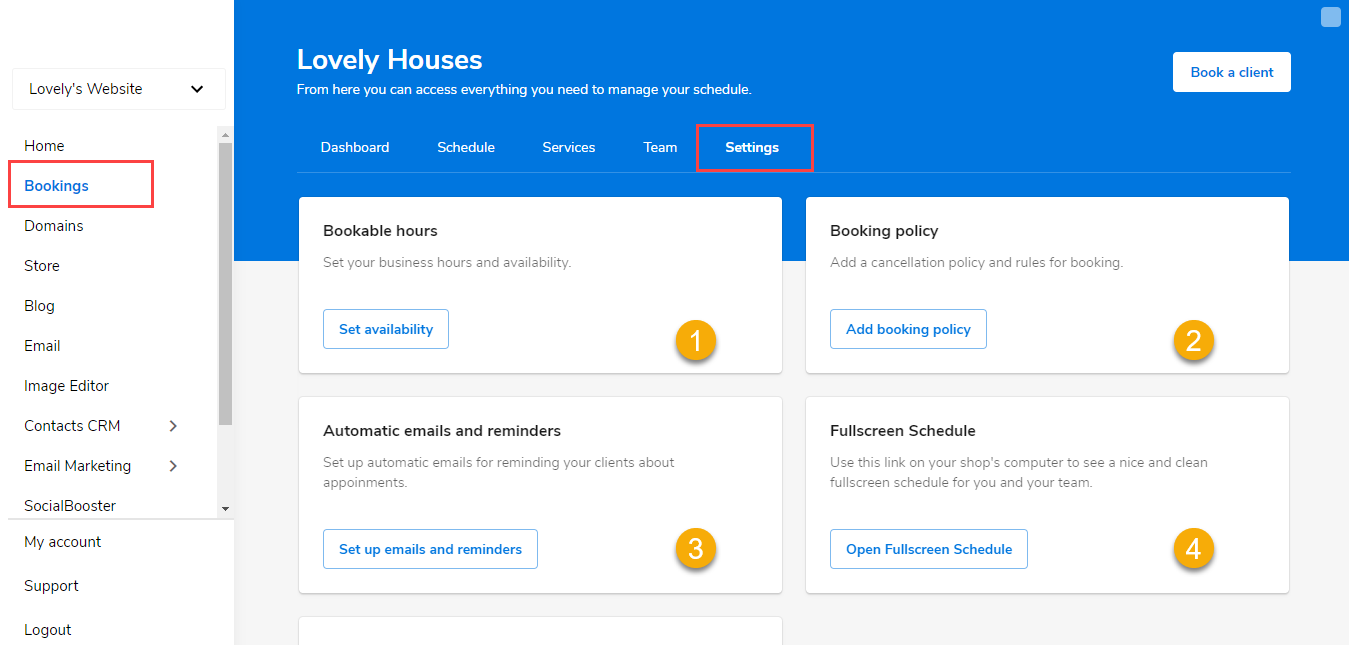Image resolution: width=1356 pixels, height=653 pixels.
Task: Open Email in the sidebar
Action: [42, 346]
